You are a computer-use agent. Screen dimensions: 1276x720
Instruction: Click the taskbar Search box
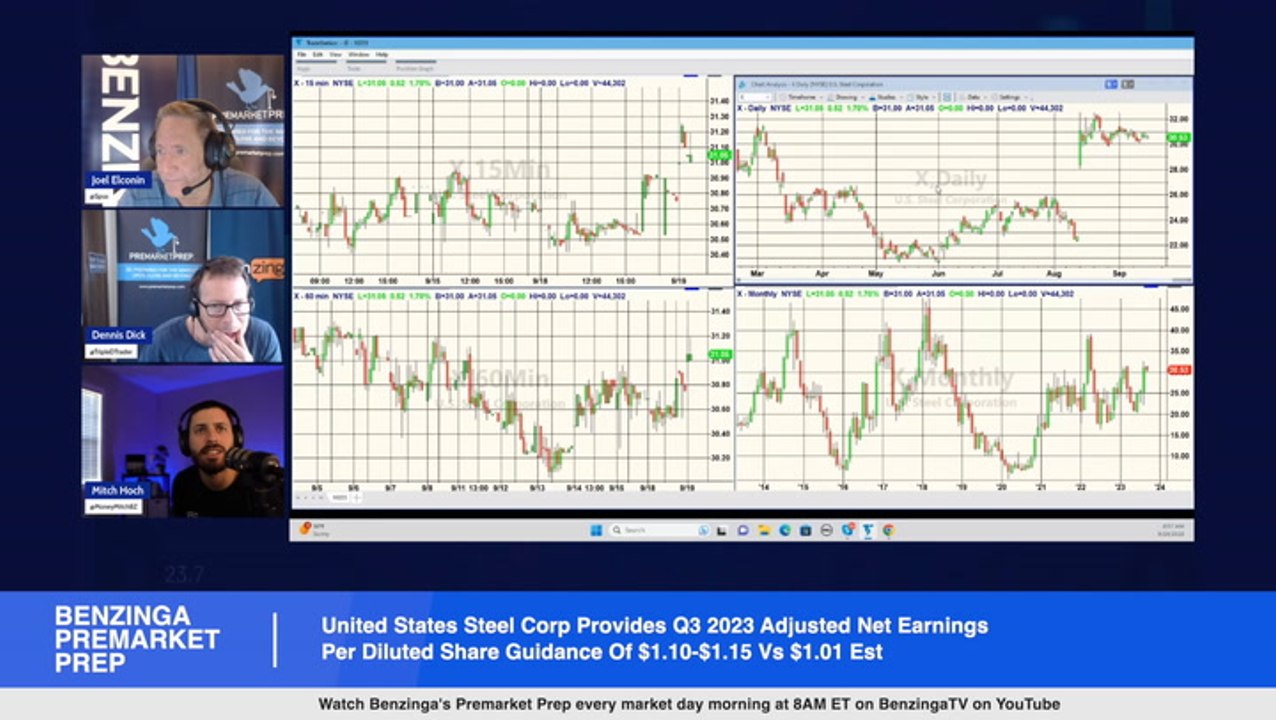point(659,530)
